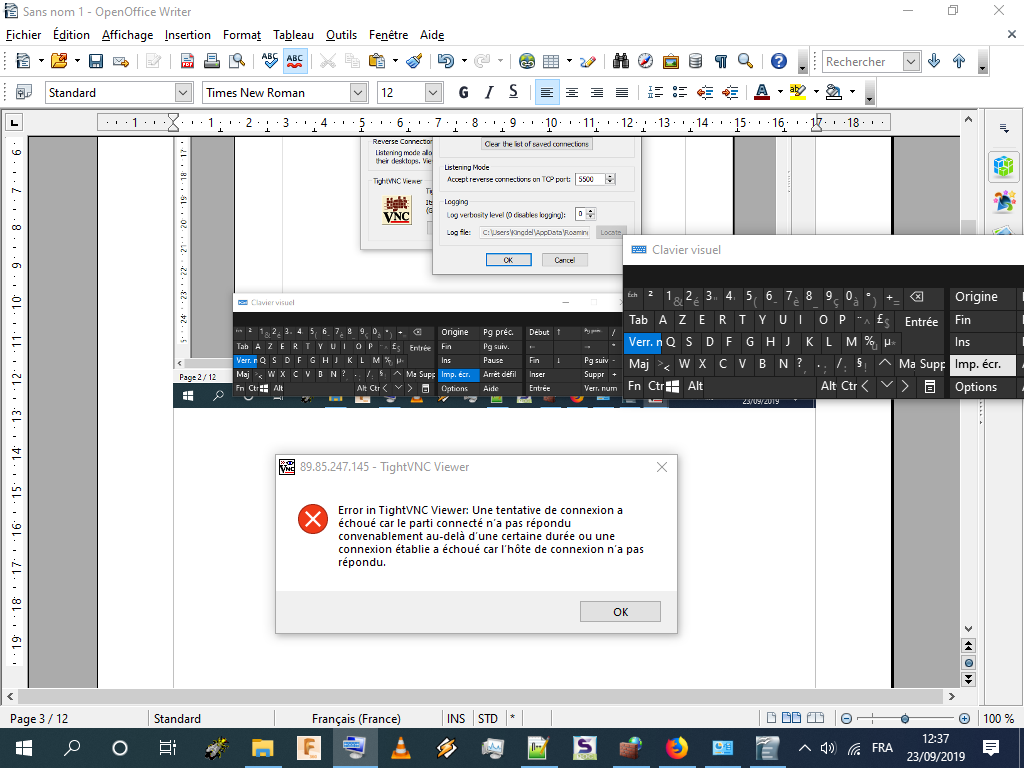Click the Open file folder icon
This screenshot has width=1024, height=768.
coord(59,61)
